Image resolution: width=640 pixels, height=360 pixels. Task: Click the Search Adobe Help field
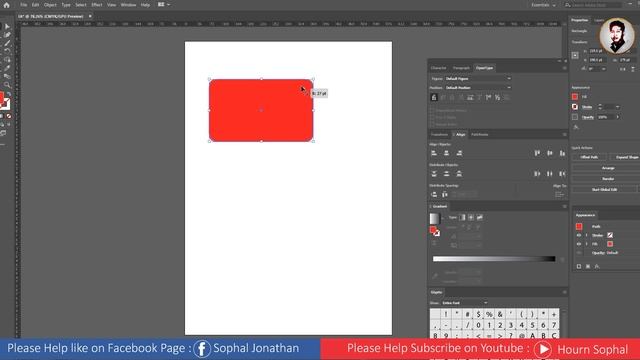pyautogui.click(x=593, y=5)
